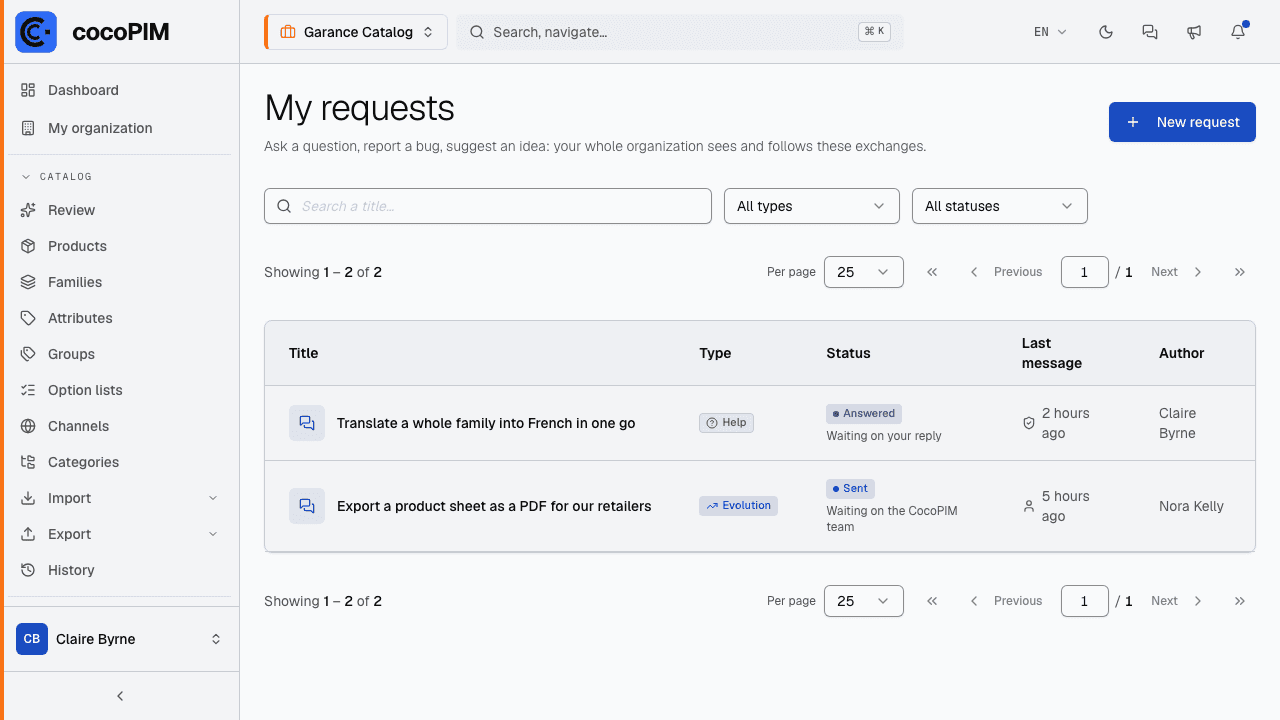Open the EN language dropdown

[1051, 32]
